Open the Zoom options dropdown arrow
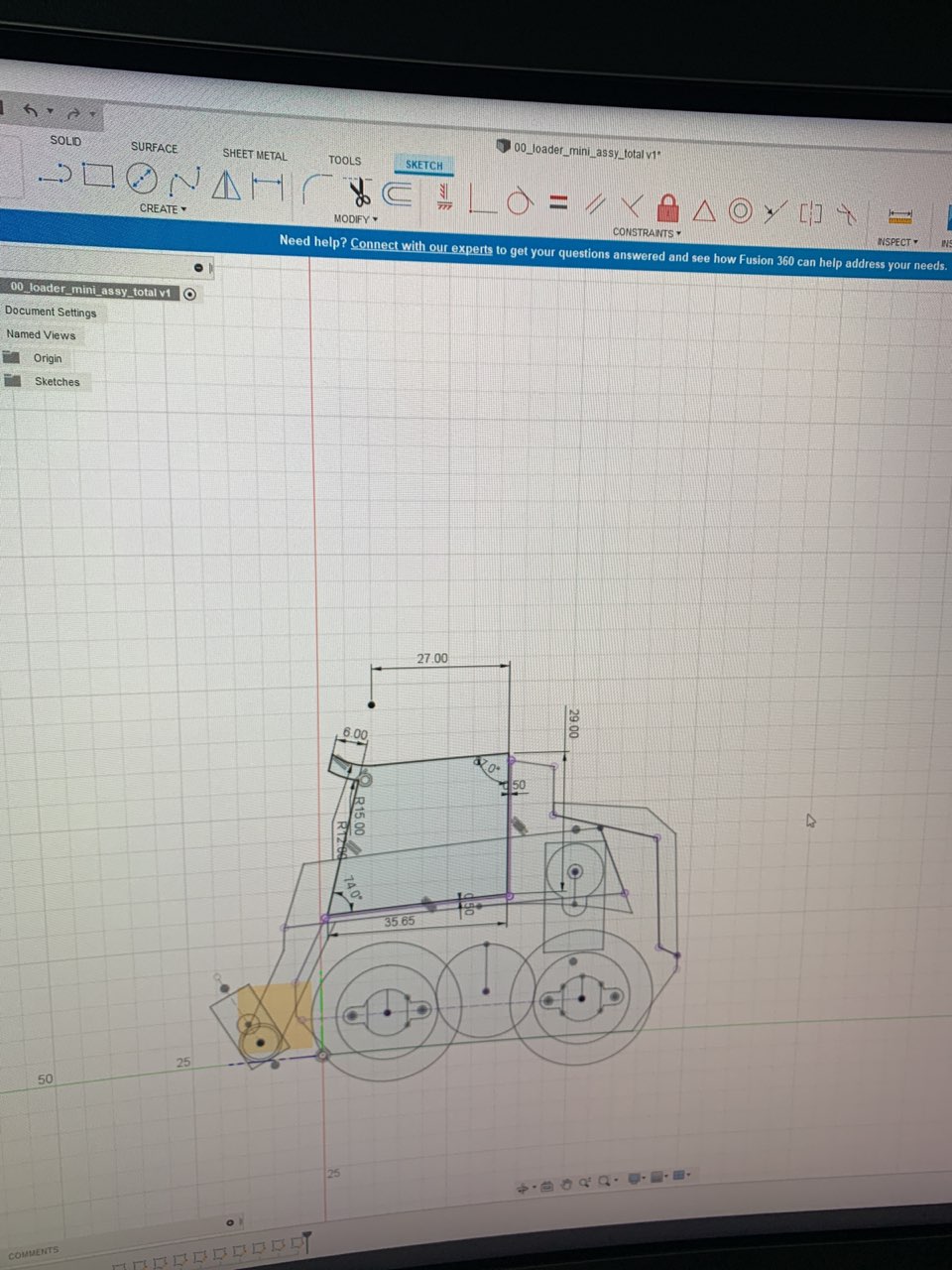952x1270 pixels. coord(616,1180)
